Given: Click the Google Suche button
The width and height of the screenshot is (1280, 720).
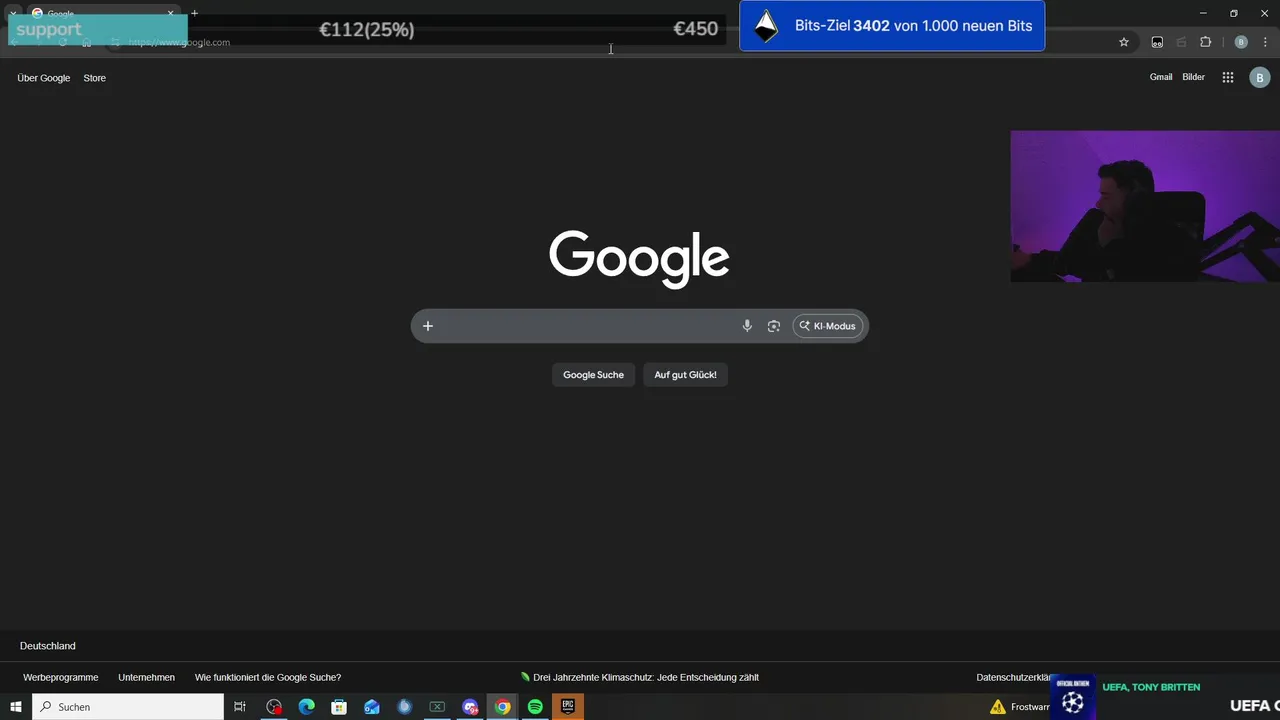Looking at the screenshot, I should (x=593, y=375).
